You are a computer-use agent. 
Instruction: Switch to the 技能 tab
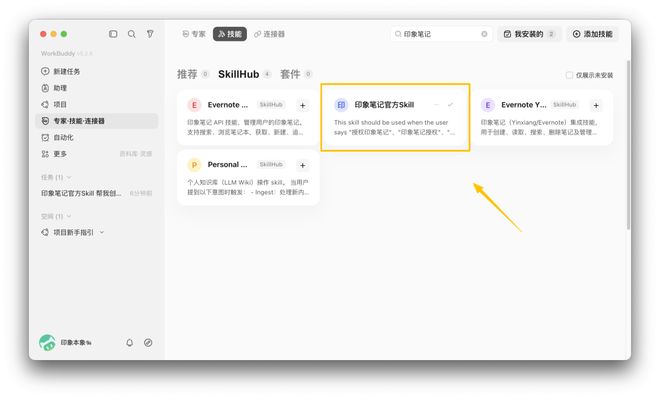[x=230, y=34]
